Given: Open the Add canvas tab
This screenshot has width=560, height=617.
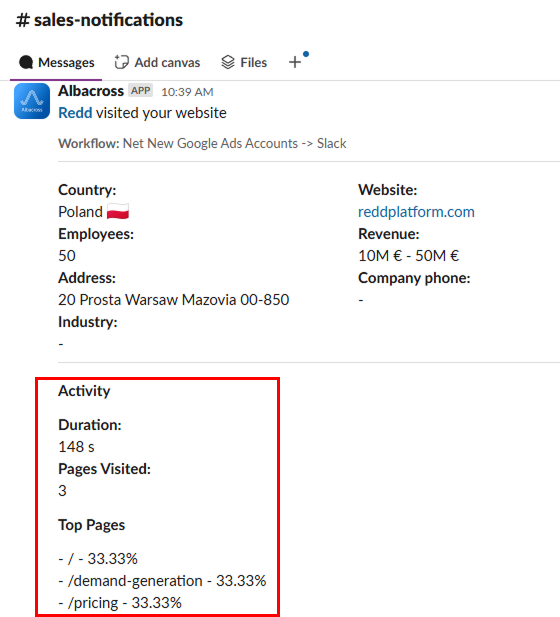Looking at the screenshot, I should pyautogui.click(x=157, y=62).
